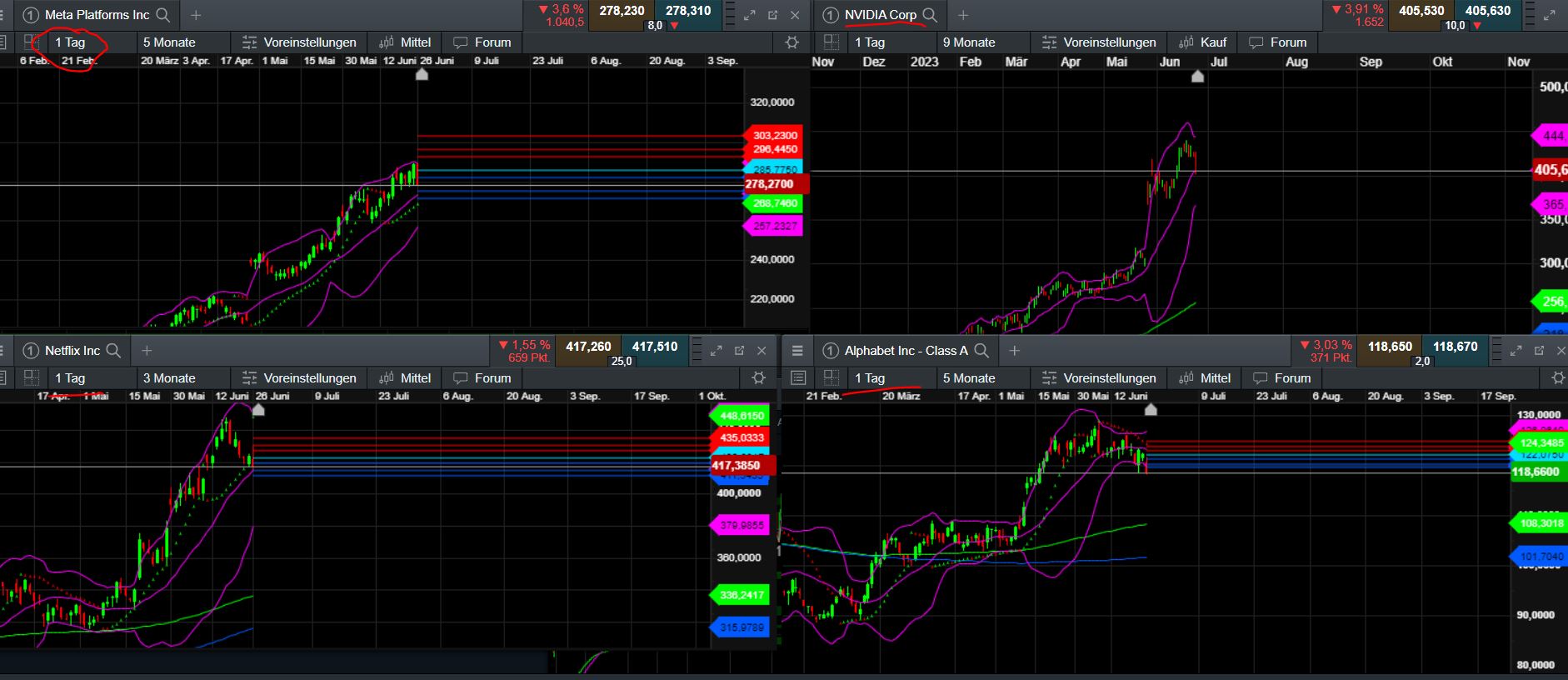Open Alphabet chart settings gear
This screenshot has width=1568, height=680.
click(1558, 377)
